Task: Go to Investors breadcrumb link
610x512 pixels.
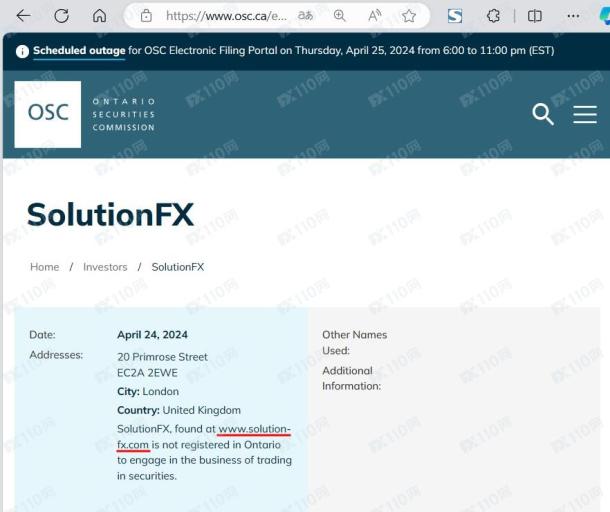Action: (105, 267)
